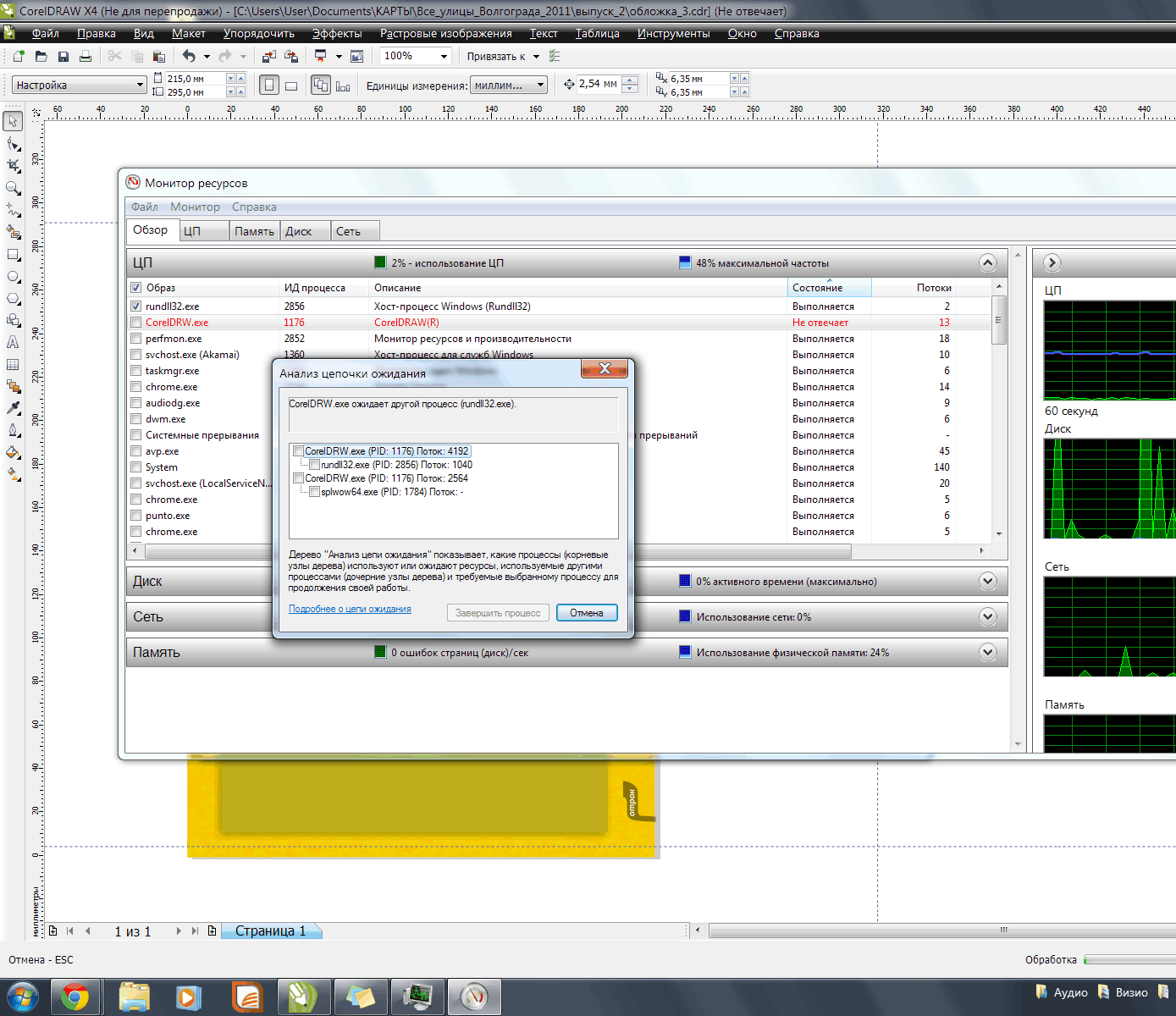This screenshot has height=1016, width=1176.
Task: Select the Pick (arrow) tool
Action: point(13,121)
